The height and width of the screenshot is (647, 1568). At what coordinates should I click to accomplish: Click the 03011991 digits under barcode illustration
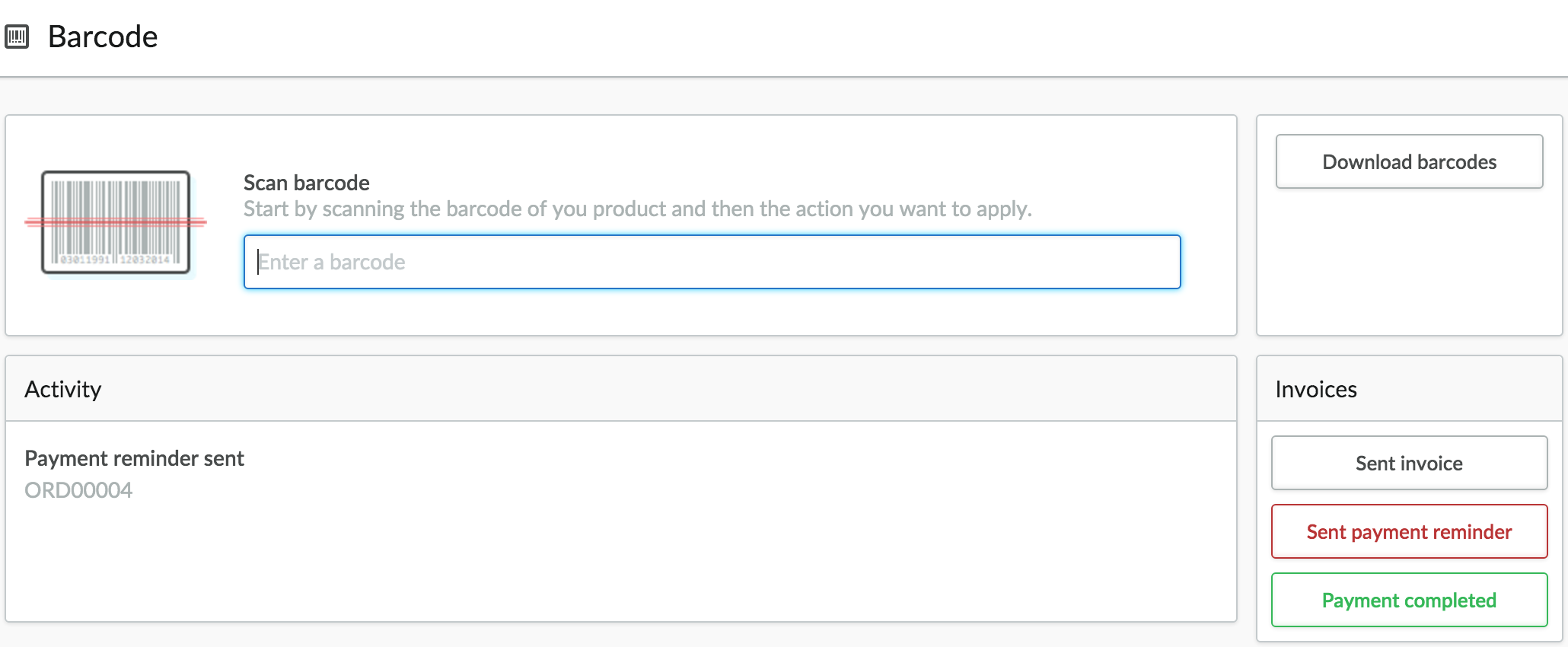coord(85,260)
